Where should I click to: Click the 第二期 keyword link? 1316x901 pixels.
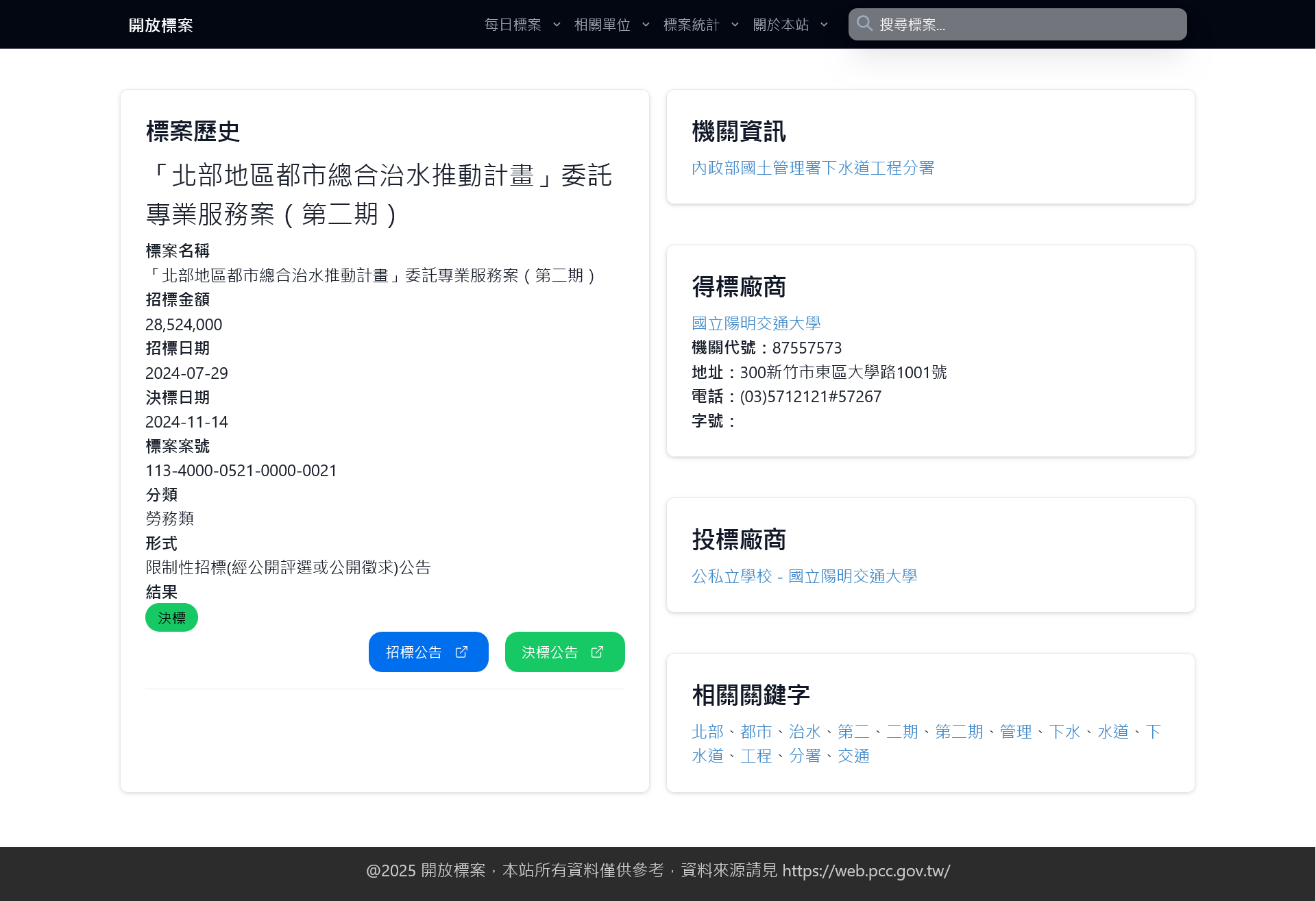(x=958, y=732)
